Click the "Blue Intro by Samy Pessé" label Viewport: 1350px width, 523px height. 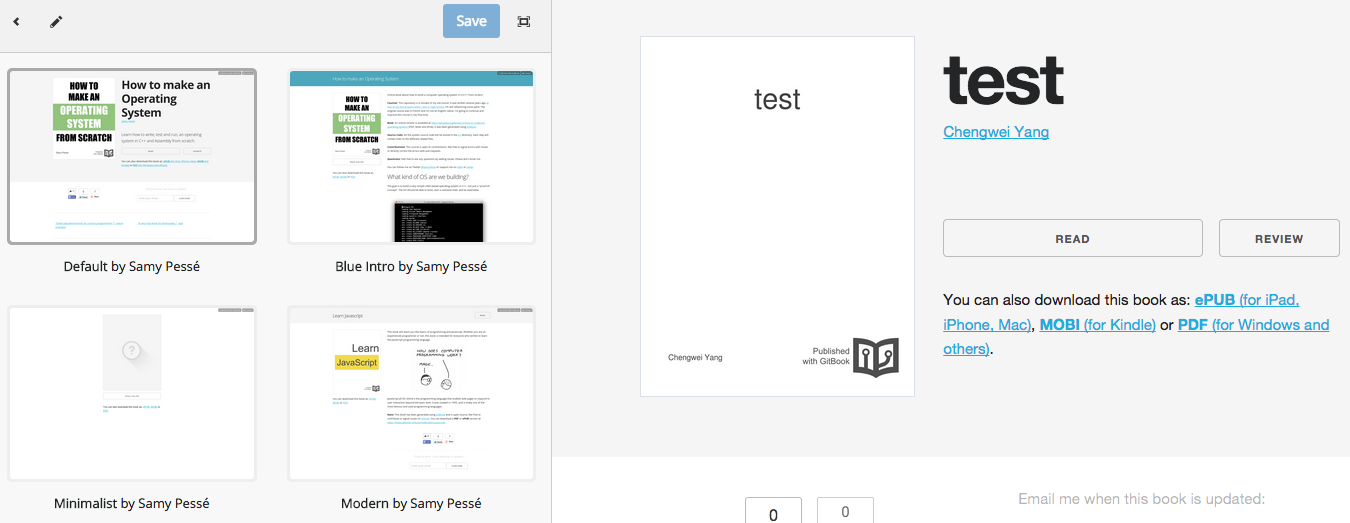411,267
